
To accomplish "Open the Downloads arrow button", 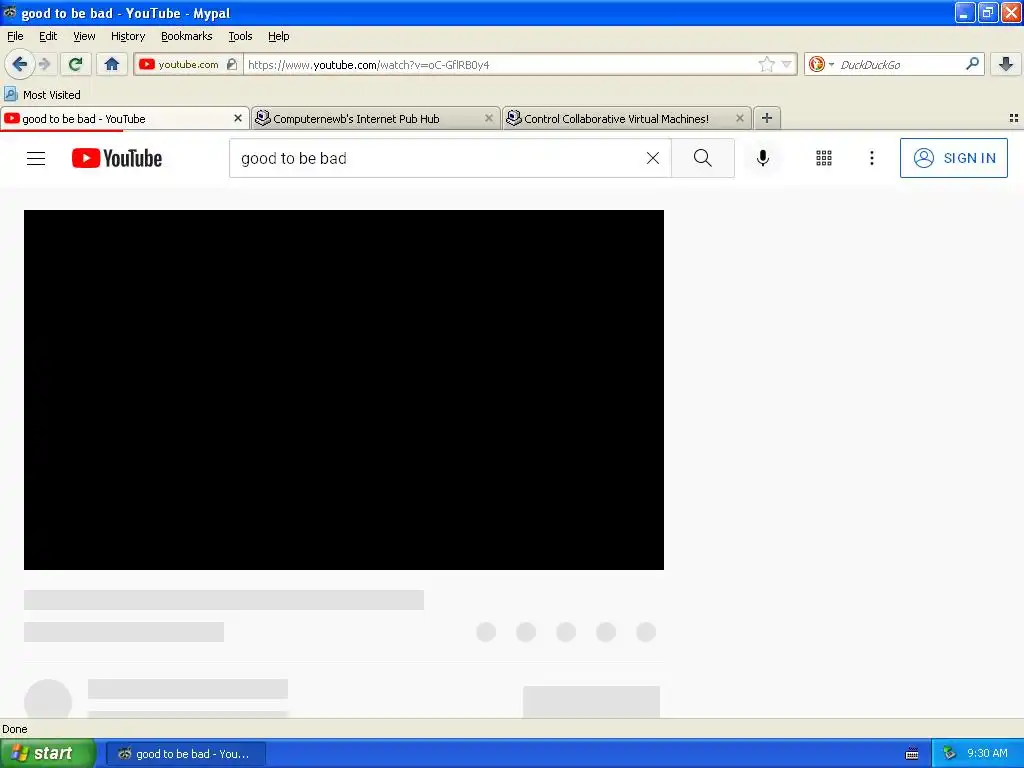I will coord(1006,64).
